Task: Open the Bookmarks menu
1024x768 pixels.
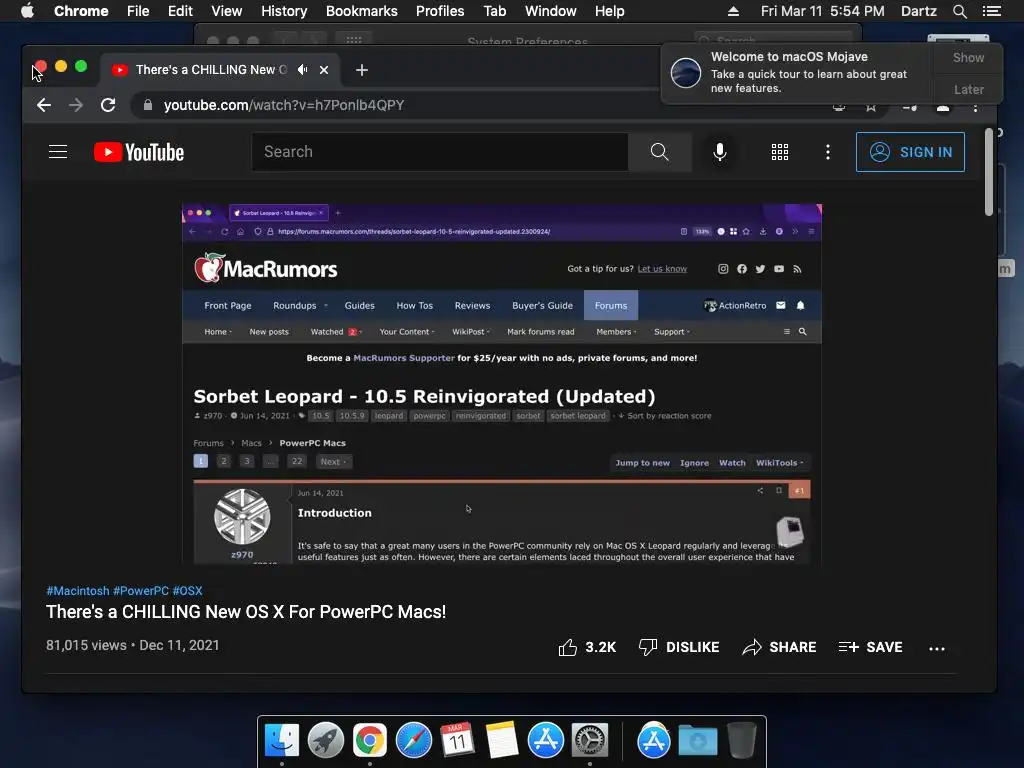Action: click(362, 11)
